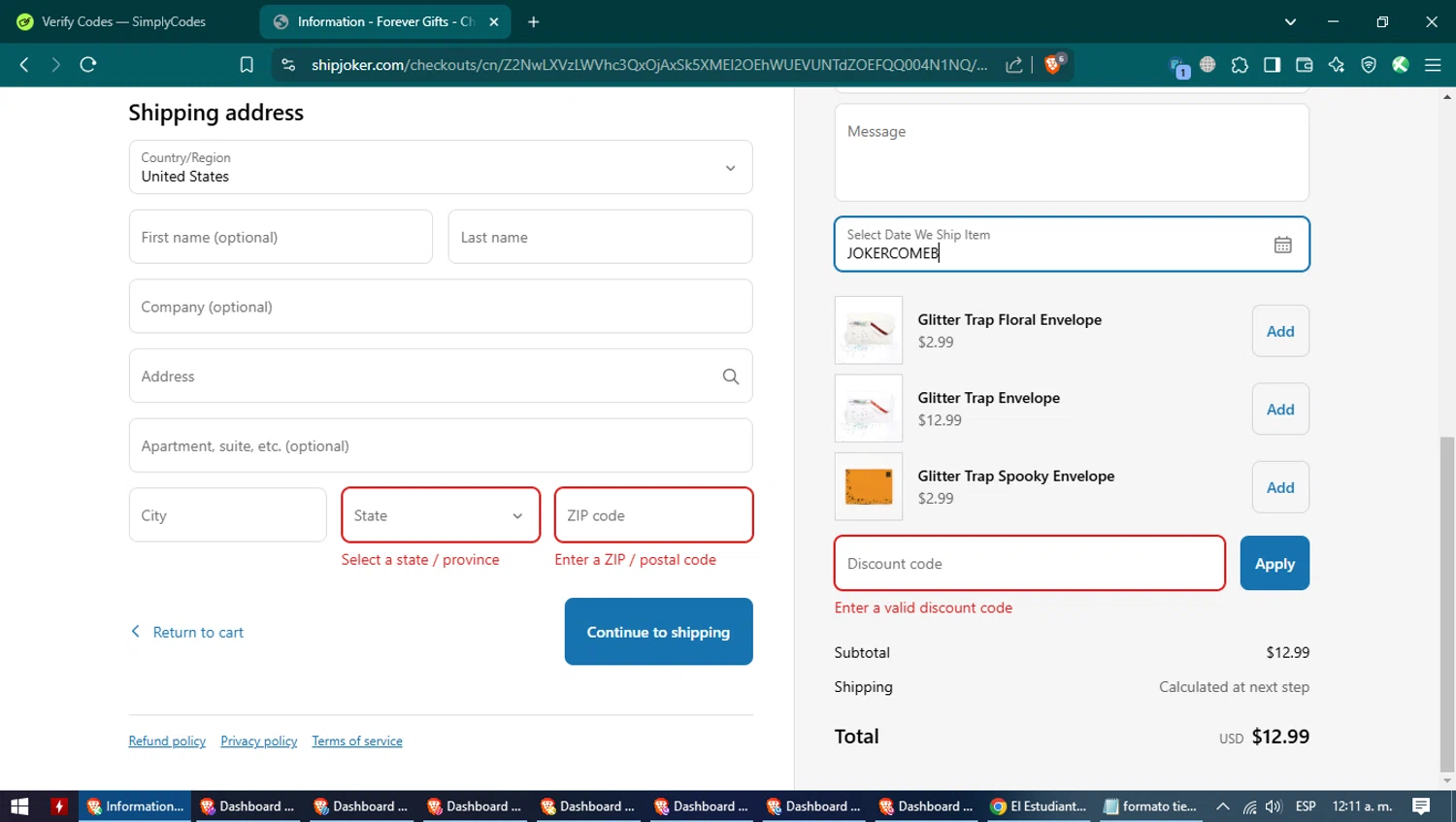
Task: Select the Information... Brave taskbar item
Action: click(x=135, y=806)
